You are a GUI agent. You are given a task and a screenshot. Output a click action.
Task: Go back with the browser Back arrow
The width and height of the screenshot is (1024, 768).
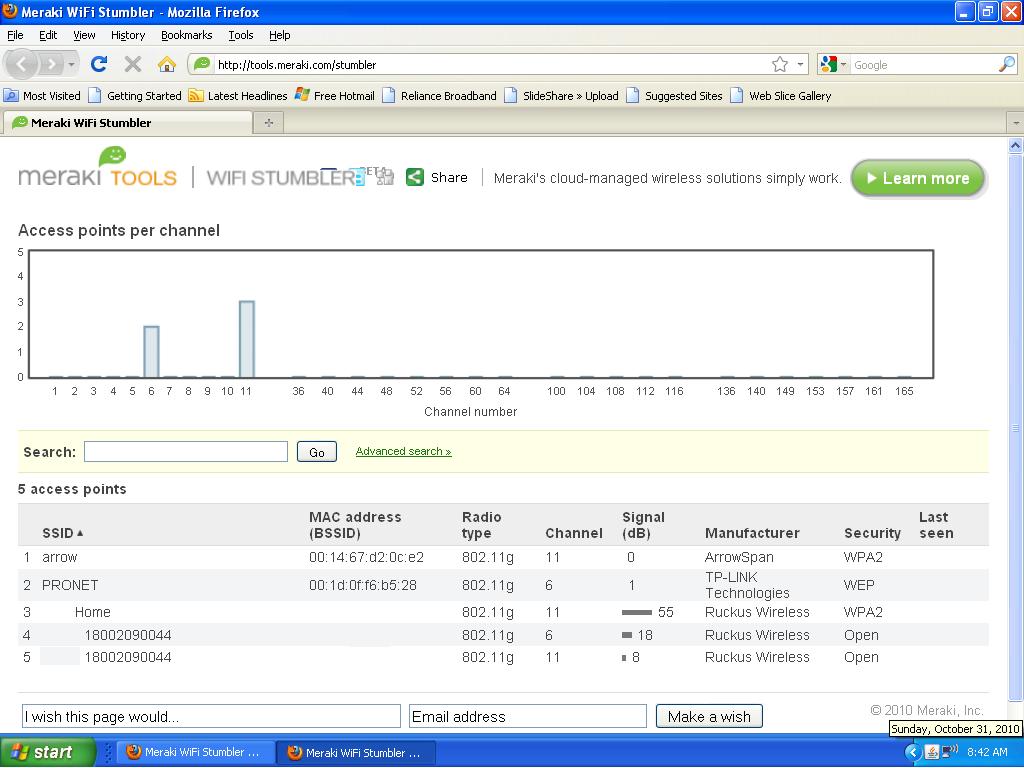coord(22,64)
